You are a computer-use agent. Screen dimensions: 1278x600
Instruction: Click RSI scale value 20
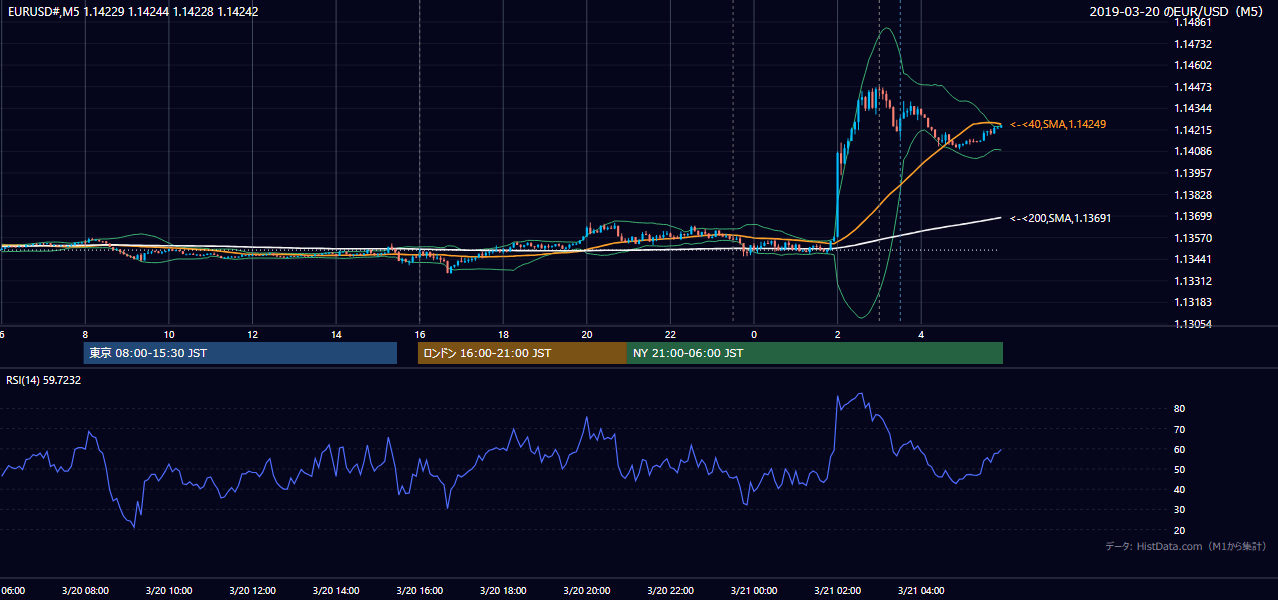tap(1180, 530)
